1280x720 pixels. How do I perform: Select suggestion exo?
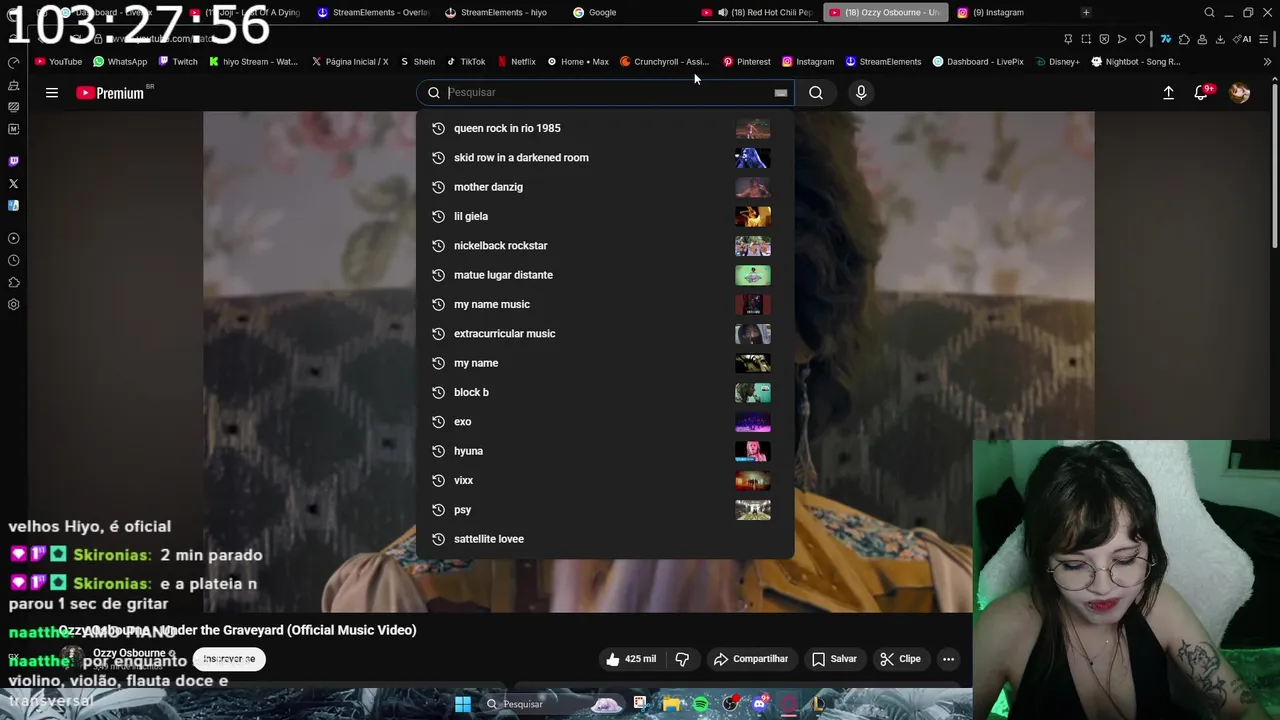point(605,422)
